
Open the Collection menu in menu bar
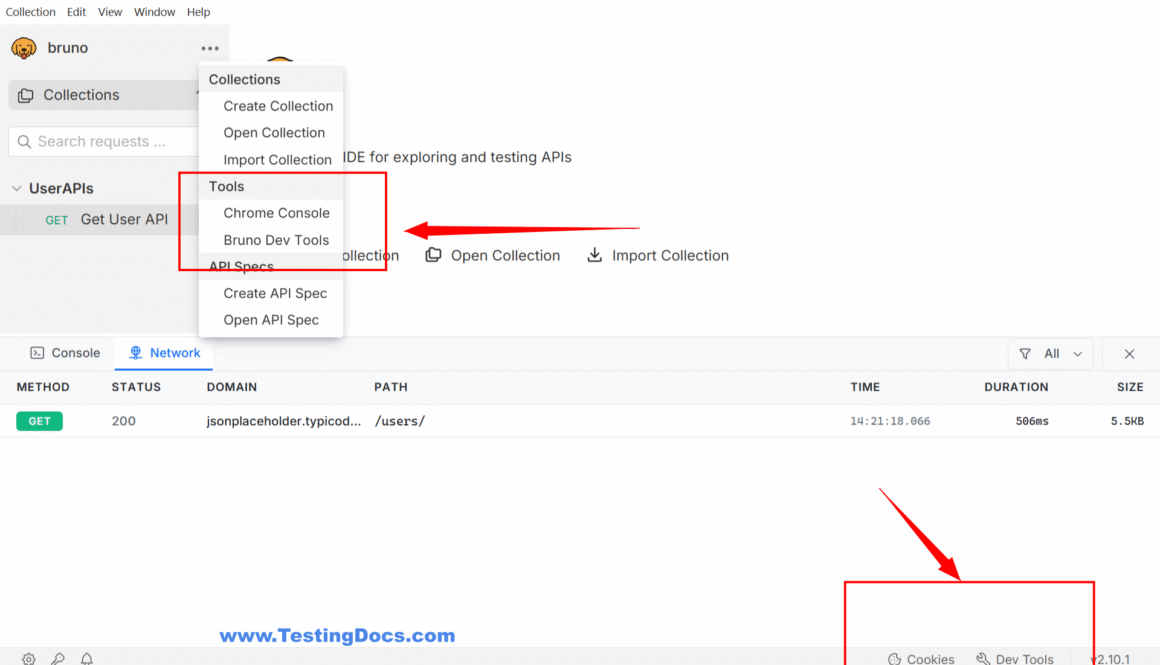tap(30, 12)
